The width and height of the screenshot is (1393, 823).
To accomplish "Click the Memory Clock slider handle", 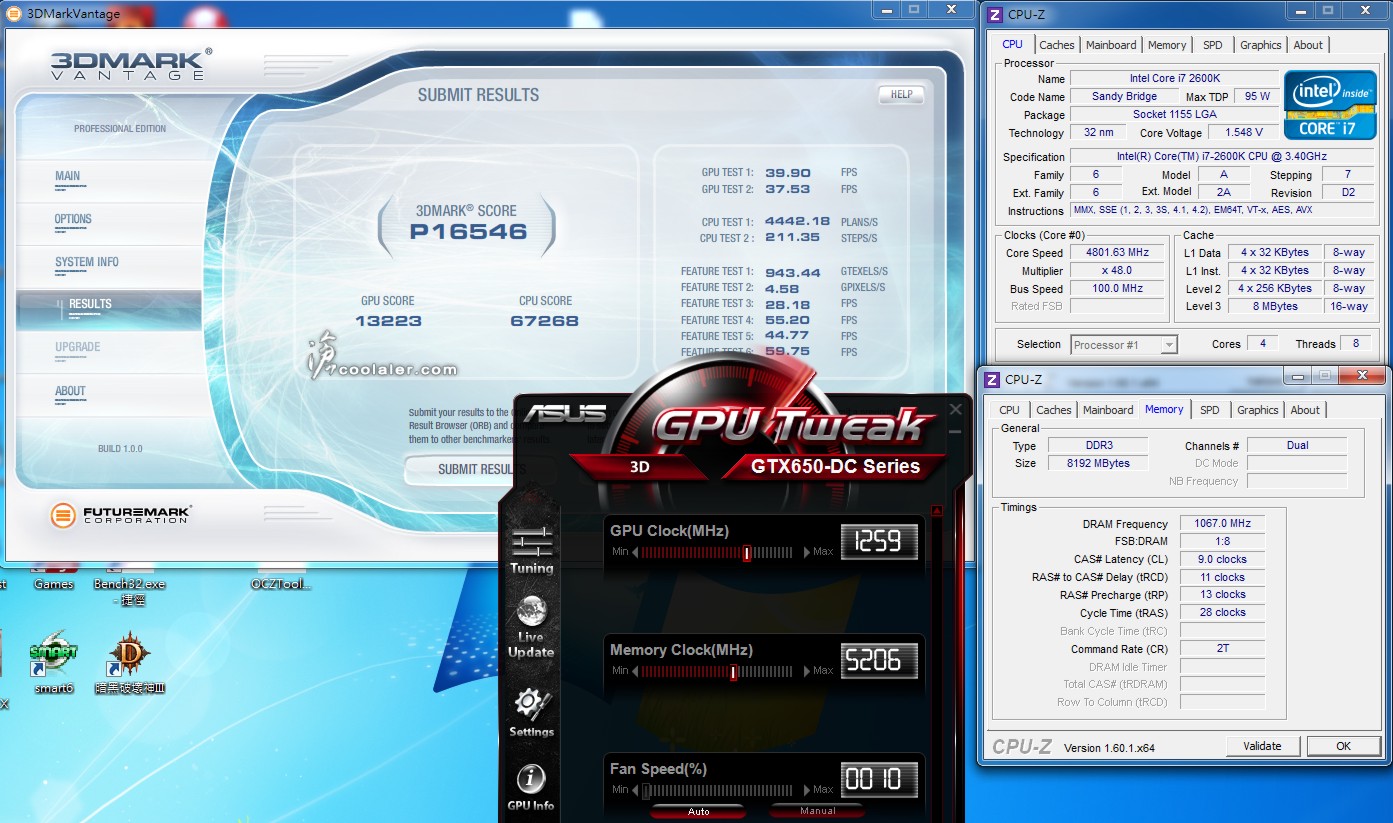I will pos(733,672).
